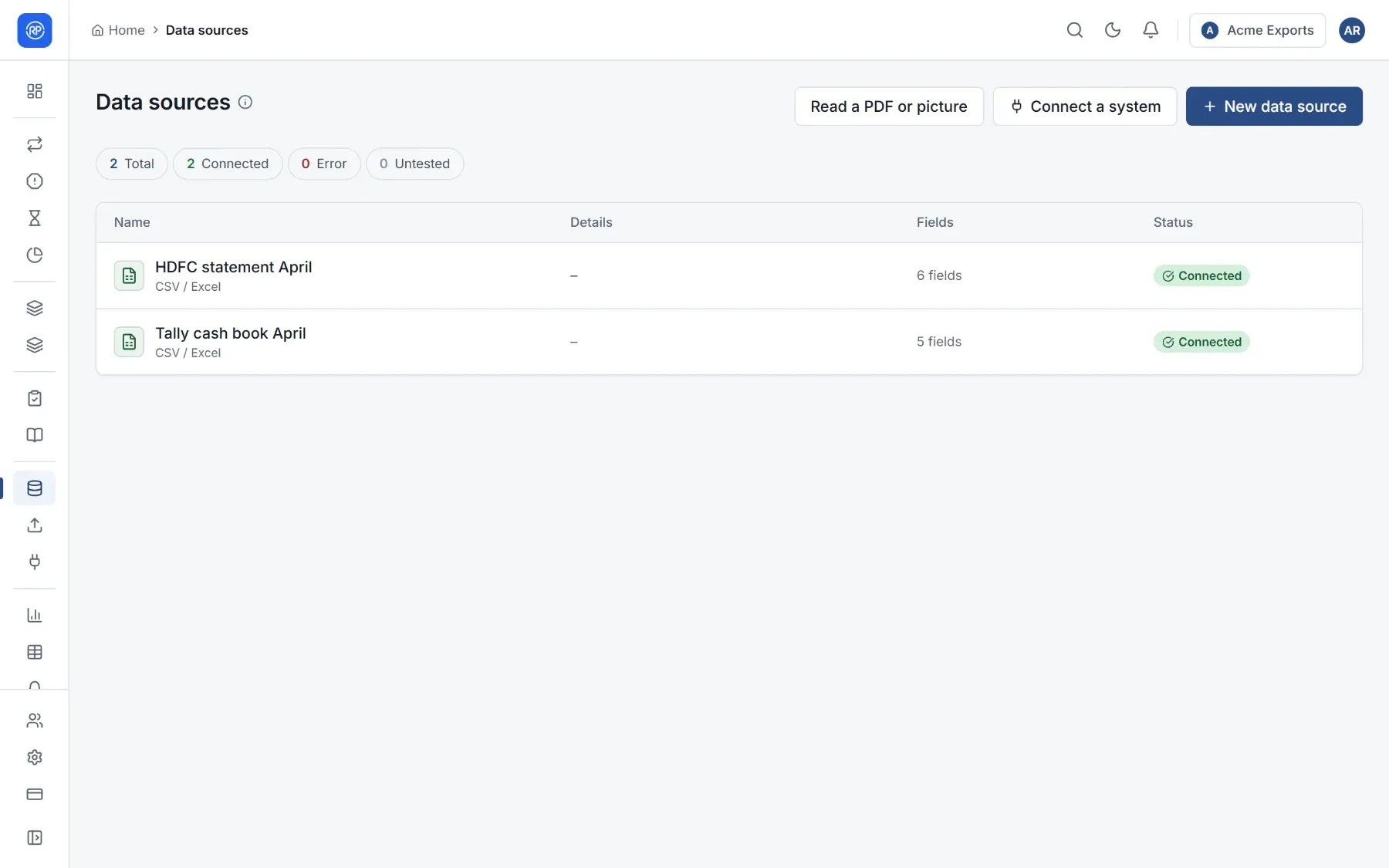1389x868 pixels.
Task: Open the AR user avatar menu
Action: pos(1352,30)
